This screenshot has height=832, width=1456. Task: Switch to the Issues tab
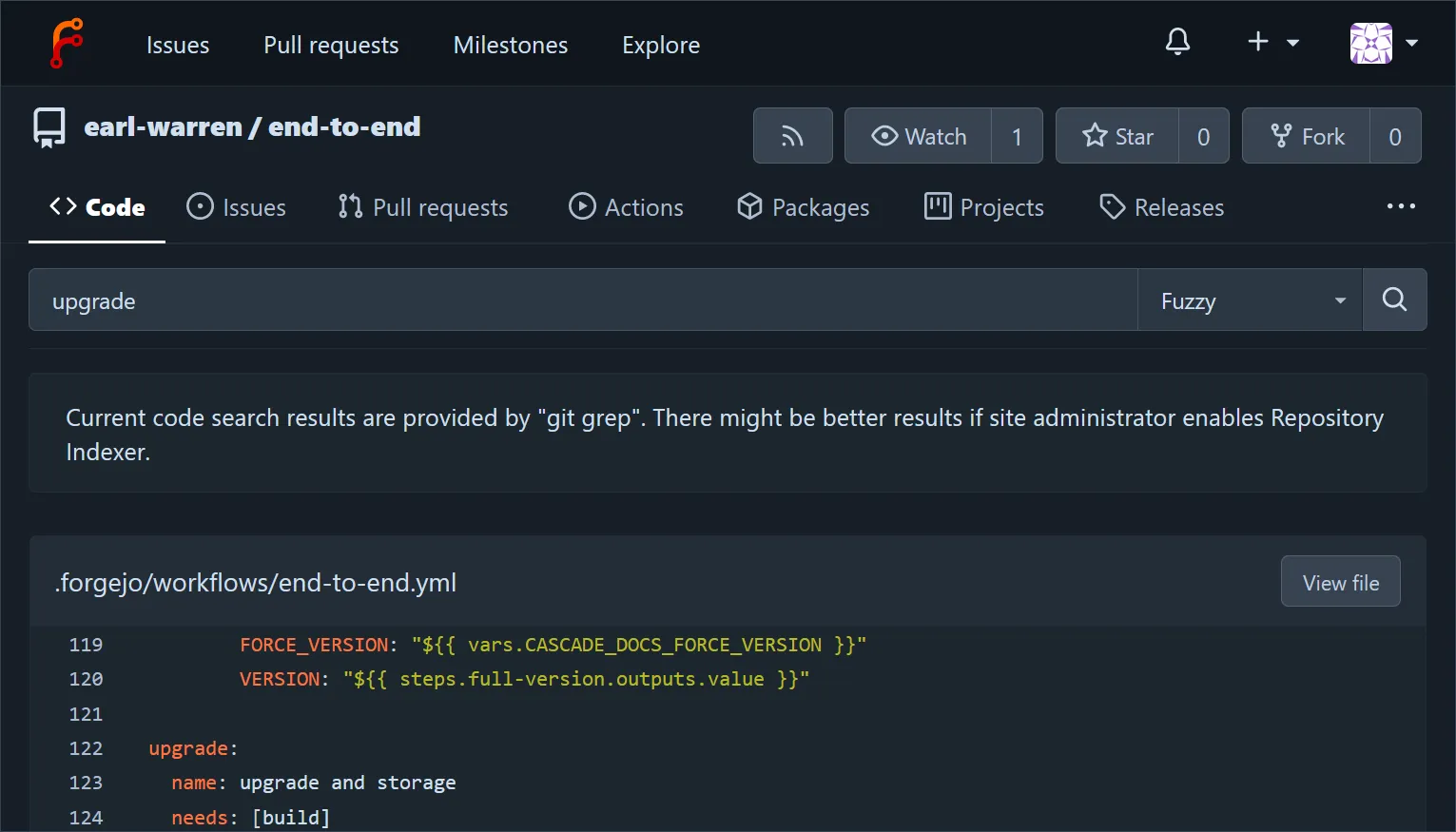(236, 206)
